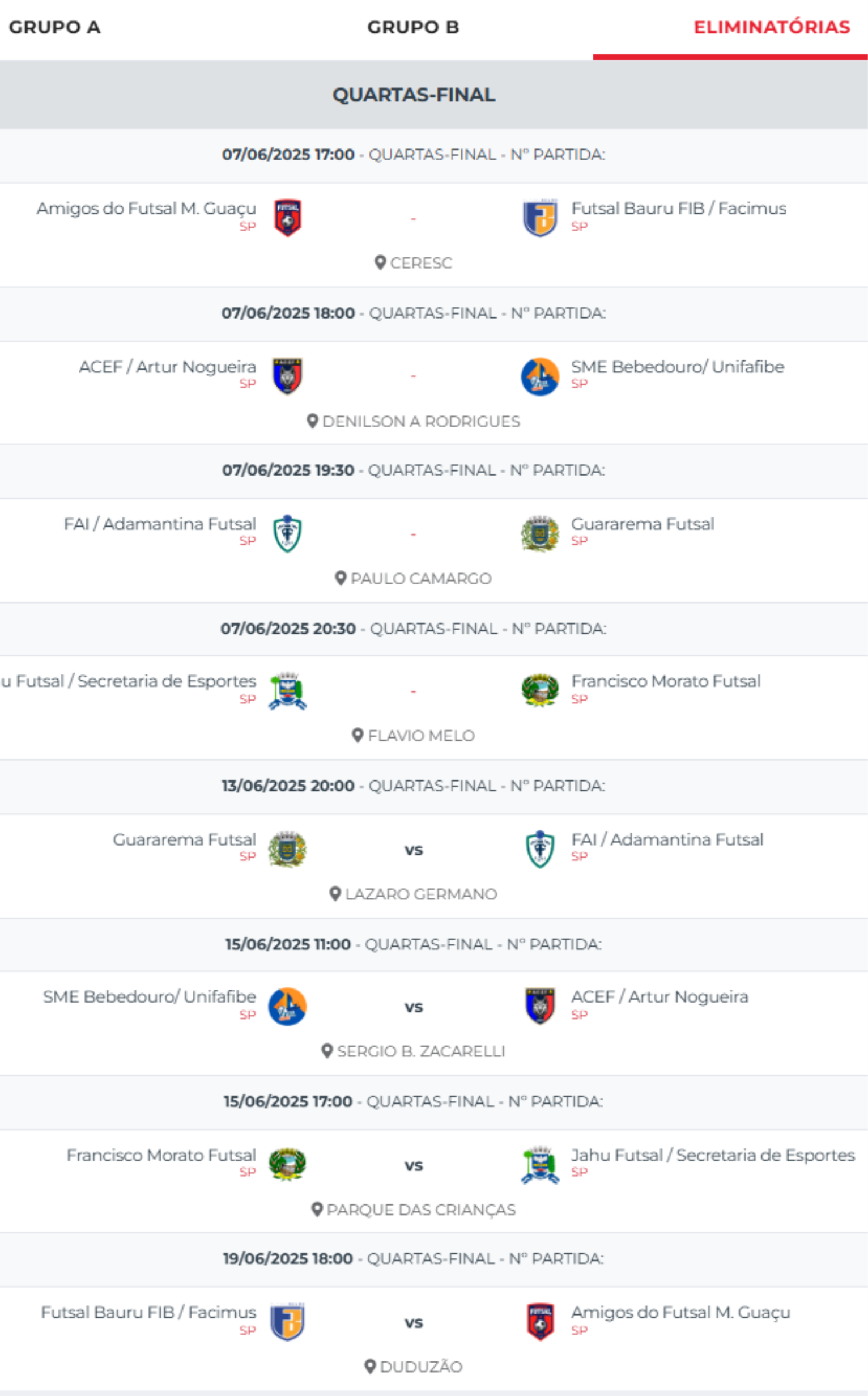Click Francisco Morato crest in 20:30 match

click(539, 690)
